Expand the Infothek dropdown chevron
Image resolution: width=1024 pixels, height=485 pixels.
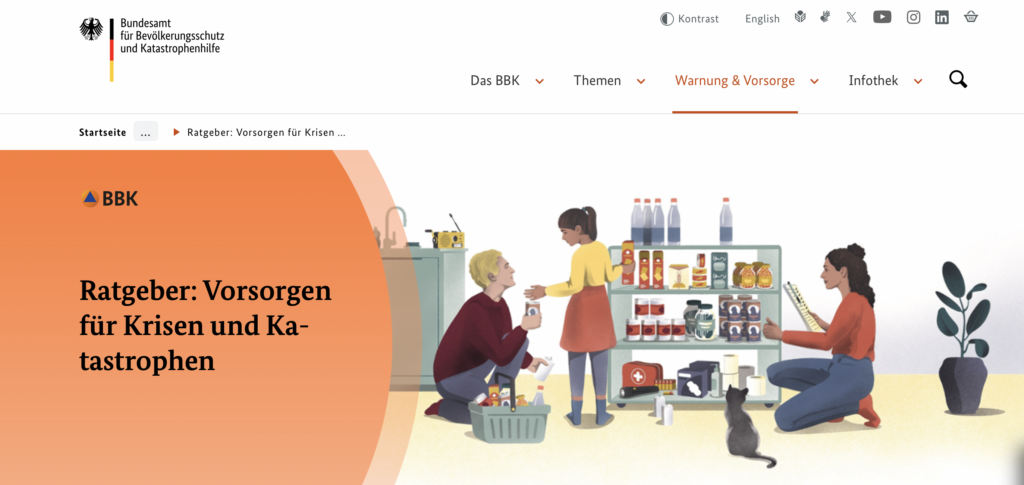pyautogui.click(x=918, y=82)
